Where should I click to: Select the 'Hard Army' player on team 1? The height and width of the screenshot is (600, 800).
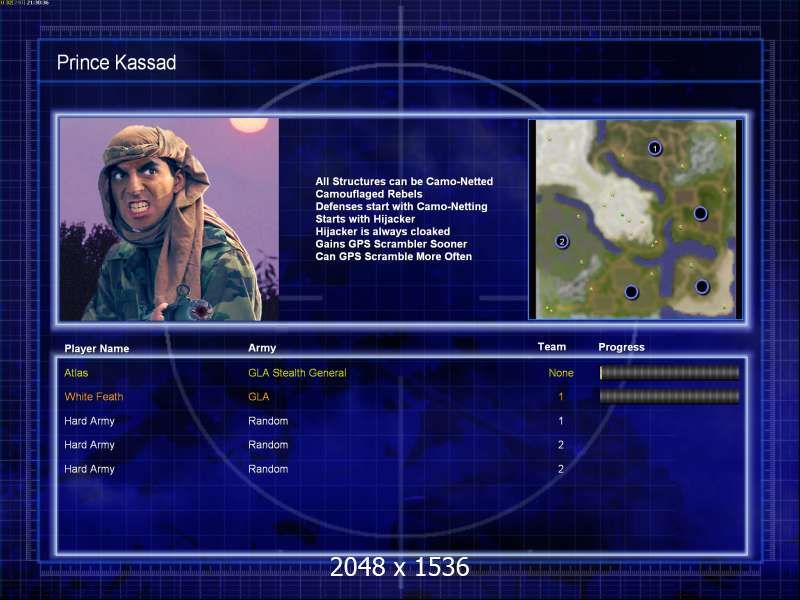click(89, 421)
